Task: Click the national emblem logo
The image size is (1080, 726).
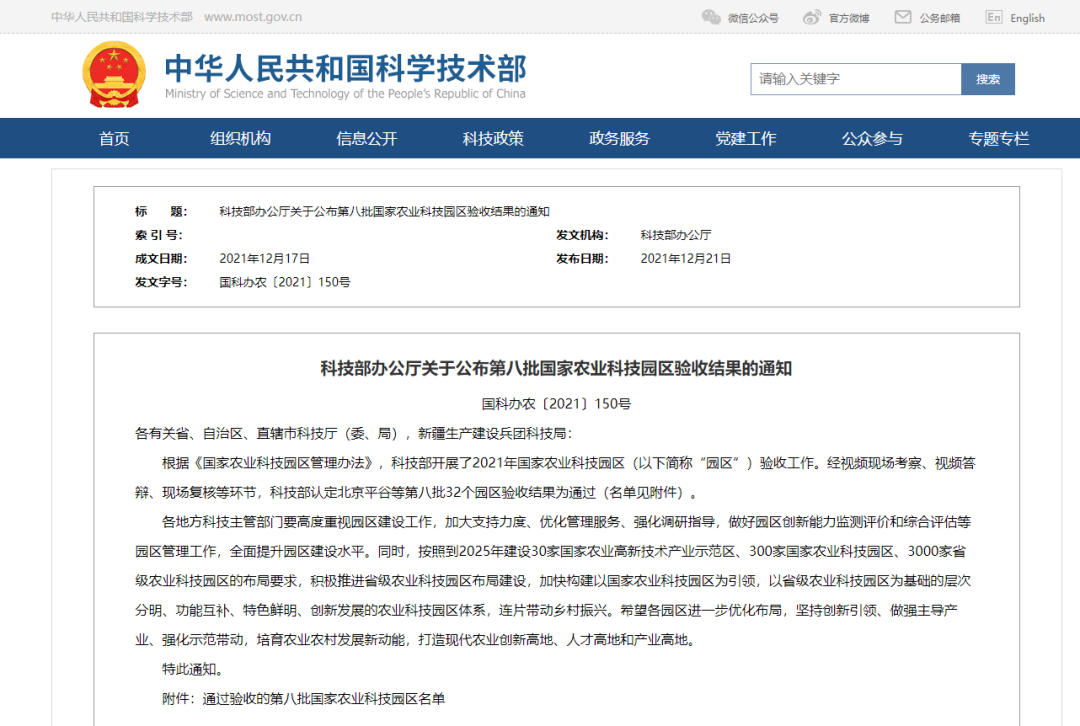Action: 114,74
